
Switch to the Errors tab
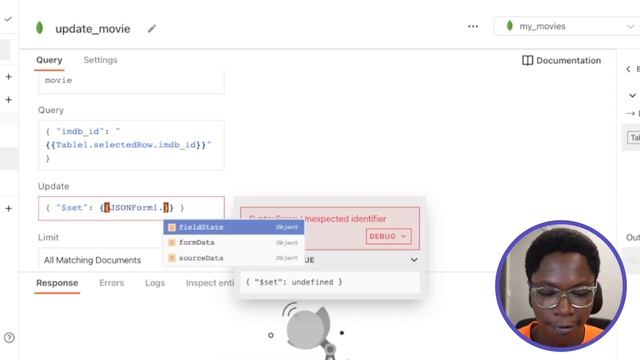[111, 283]
